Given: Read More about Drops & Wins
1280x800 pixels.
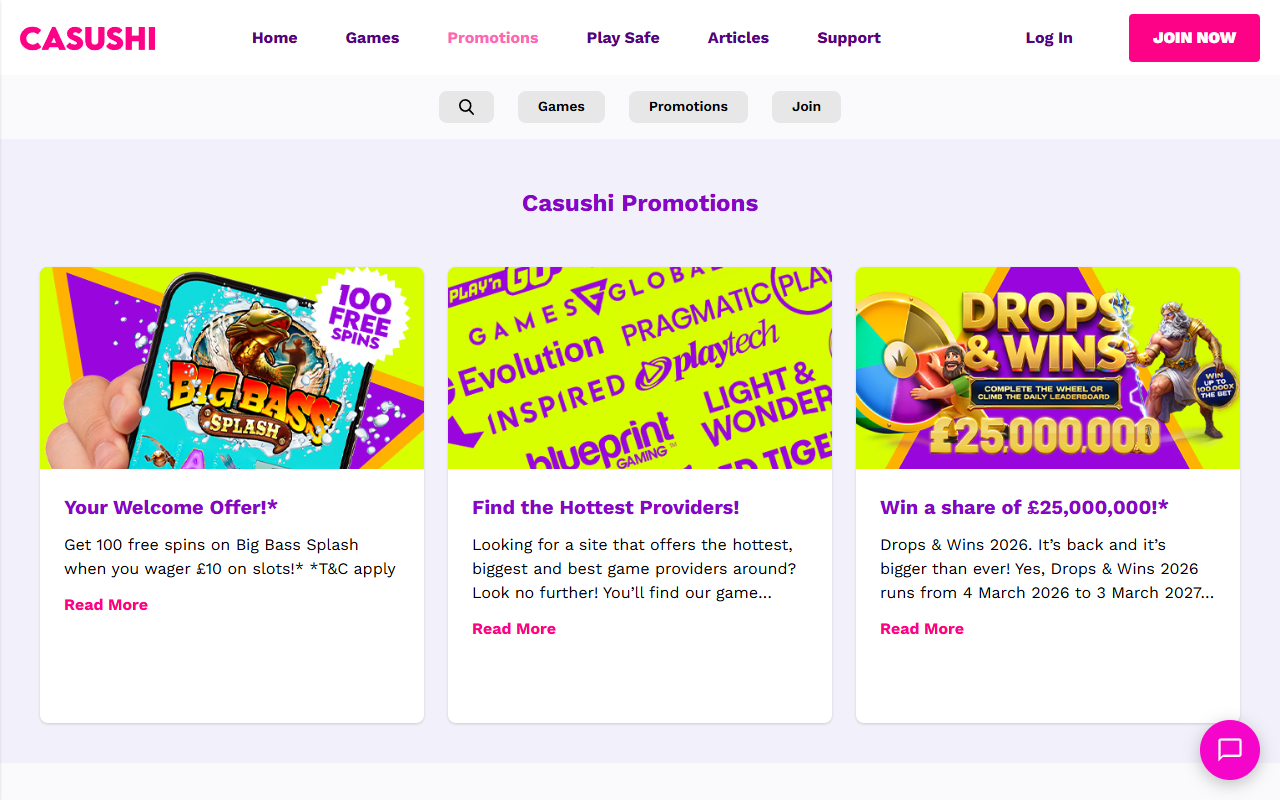Looking at the screenshot, I should (922, 628).
